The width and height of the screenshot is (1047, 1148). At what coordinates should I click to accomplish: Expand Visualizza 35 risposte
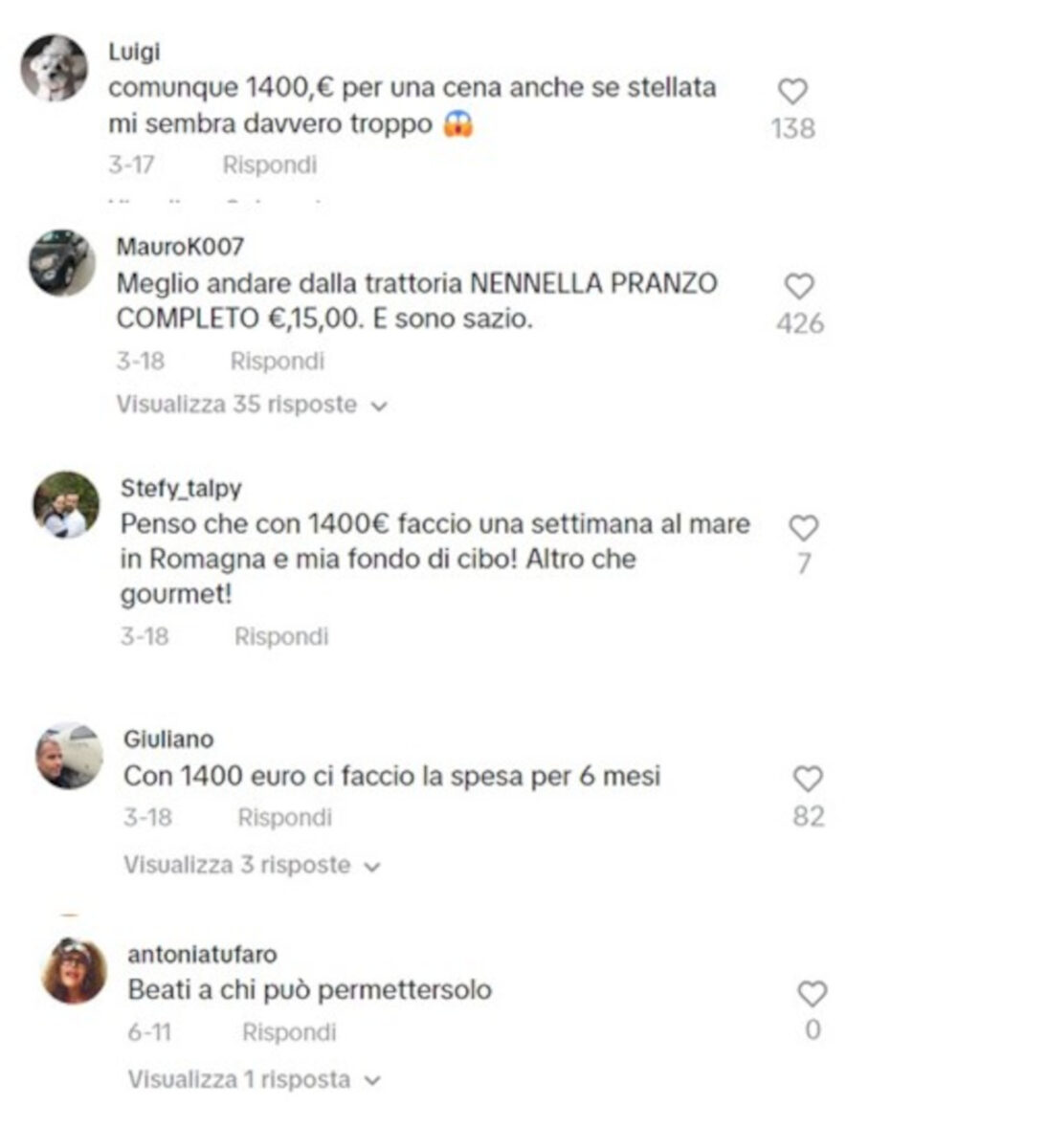252,405
